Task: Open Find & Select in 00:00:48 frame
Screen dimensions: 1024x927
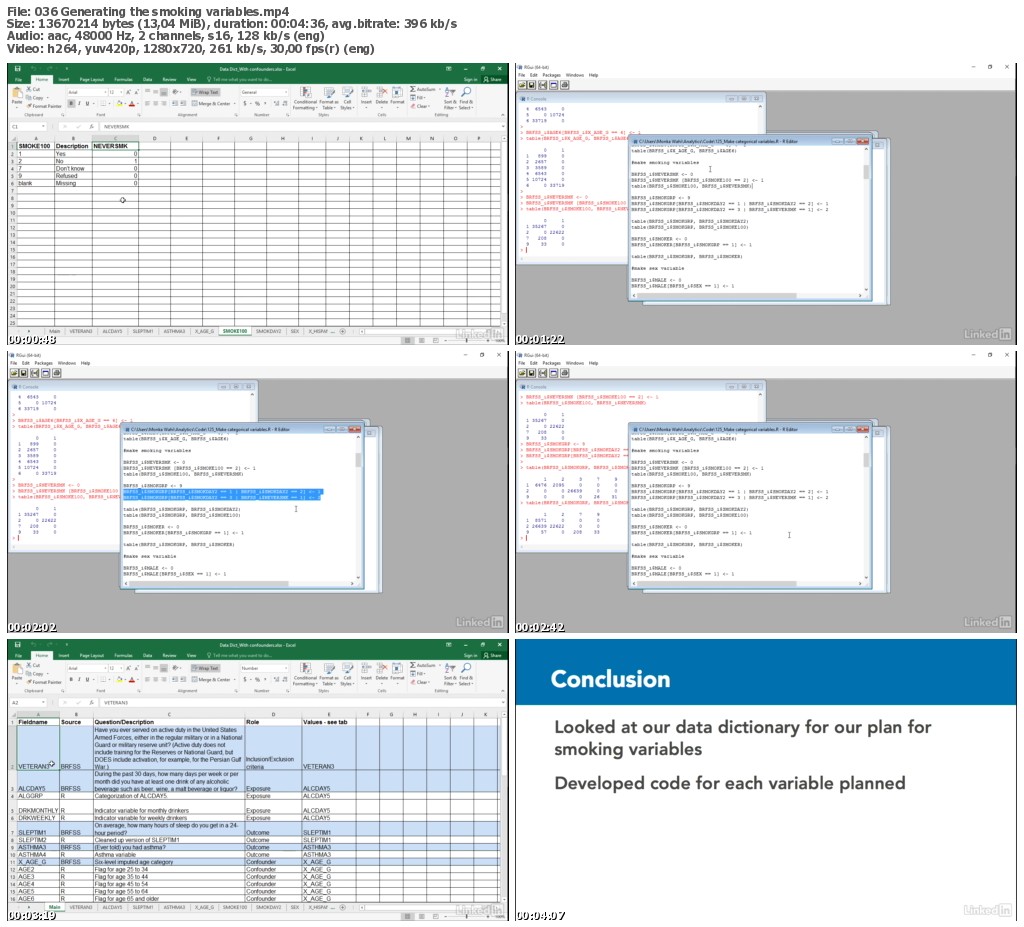Action: pos(466,98)
